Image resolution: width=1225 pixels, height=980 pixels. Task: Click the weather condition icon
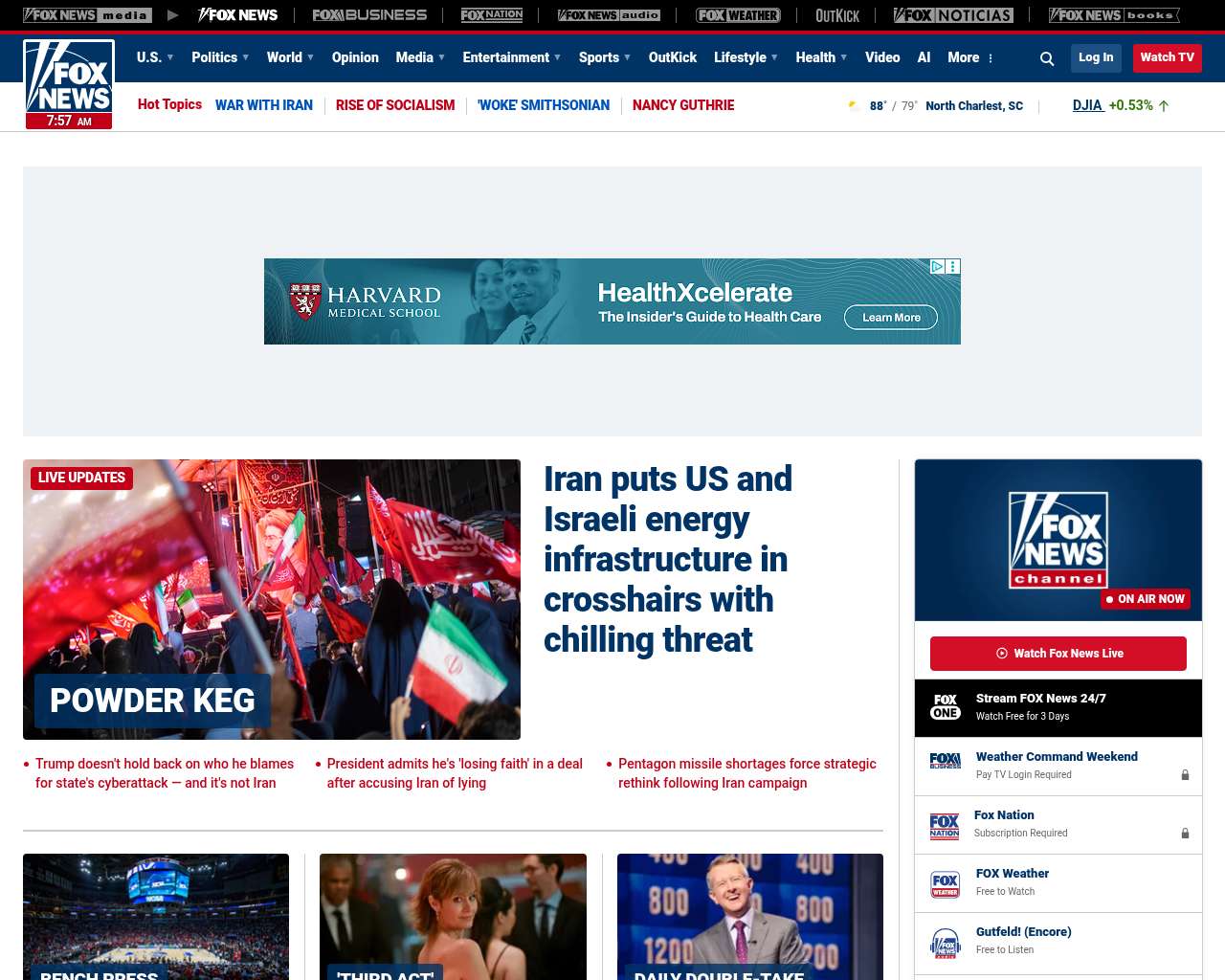[x=854, y=106]
